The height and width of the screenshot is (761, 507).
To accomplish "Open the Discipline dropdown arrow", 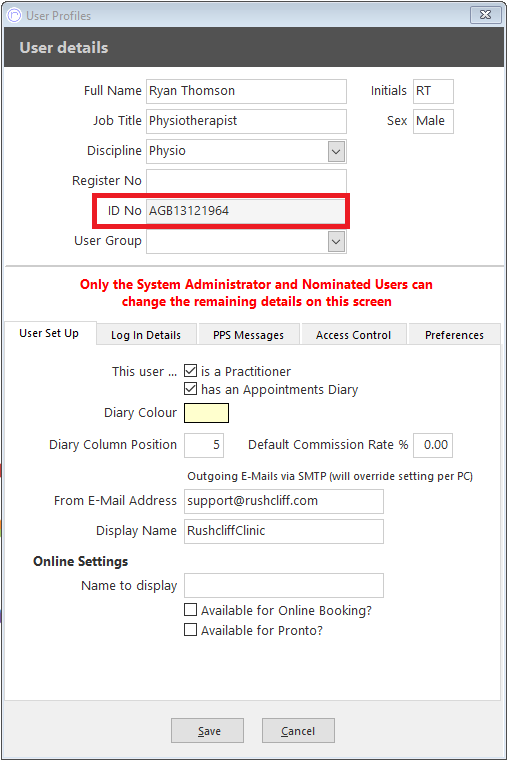I will coord(336,151).
